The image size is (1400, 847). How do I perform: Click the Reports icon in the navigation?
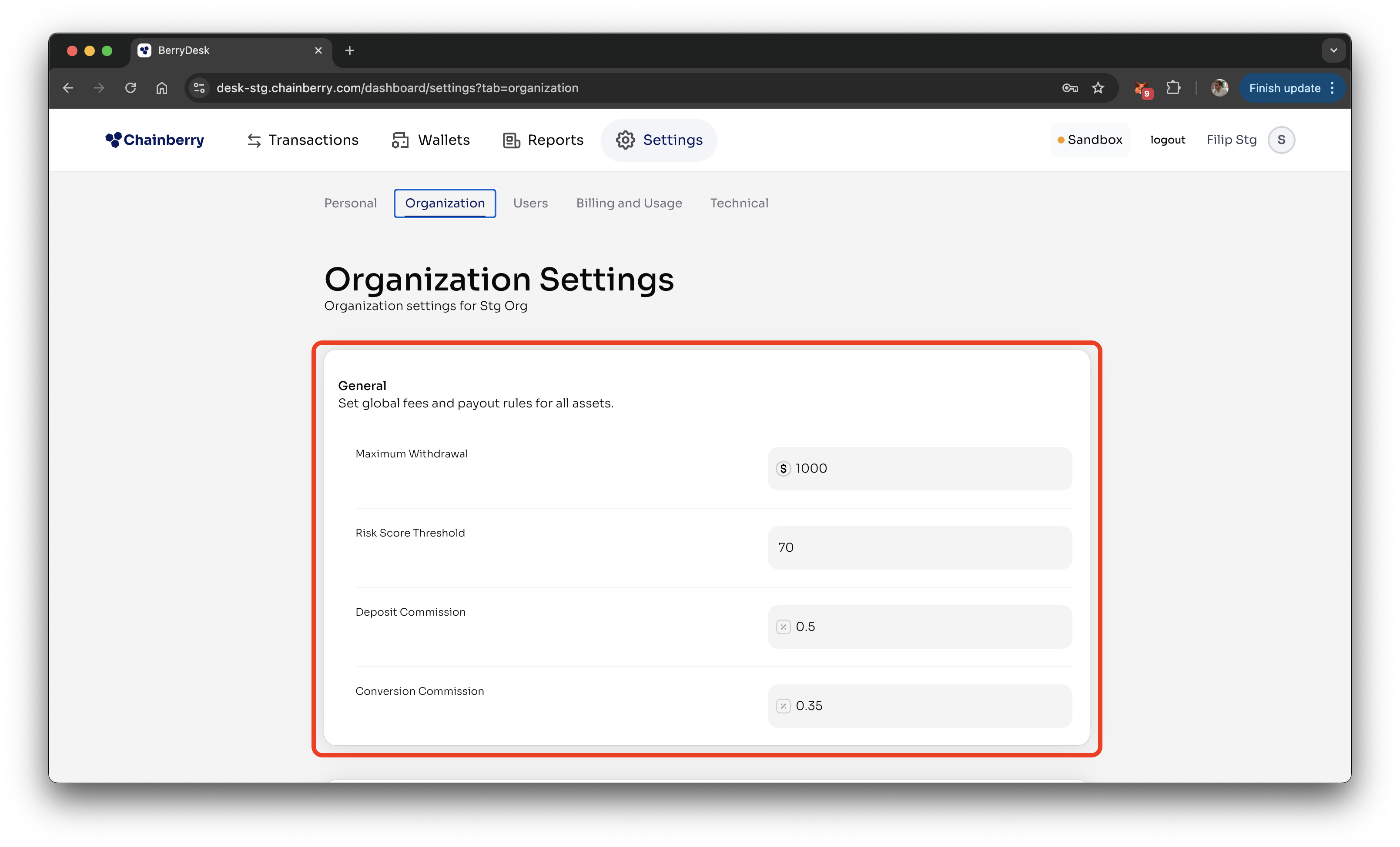(x=511, y=140)
